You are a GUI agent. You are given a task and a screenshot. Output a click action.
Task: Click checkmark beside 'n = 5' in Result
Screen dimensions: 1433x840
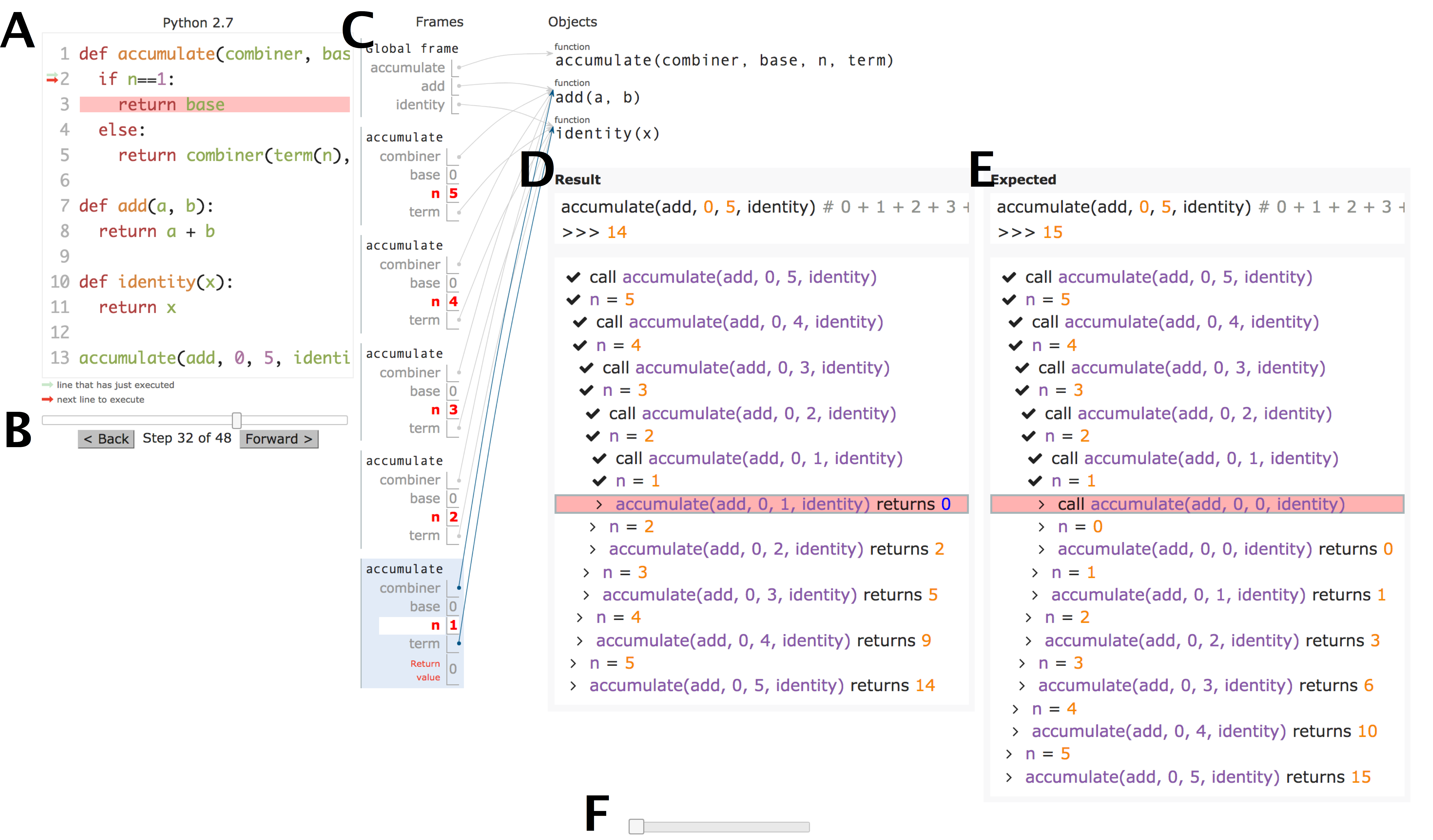(573, 300)
